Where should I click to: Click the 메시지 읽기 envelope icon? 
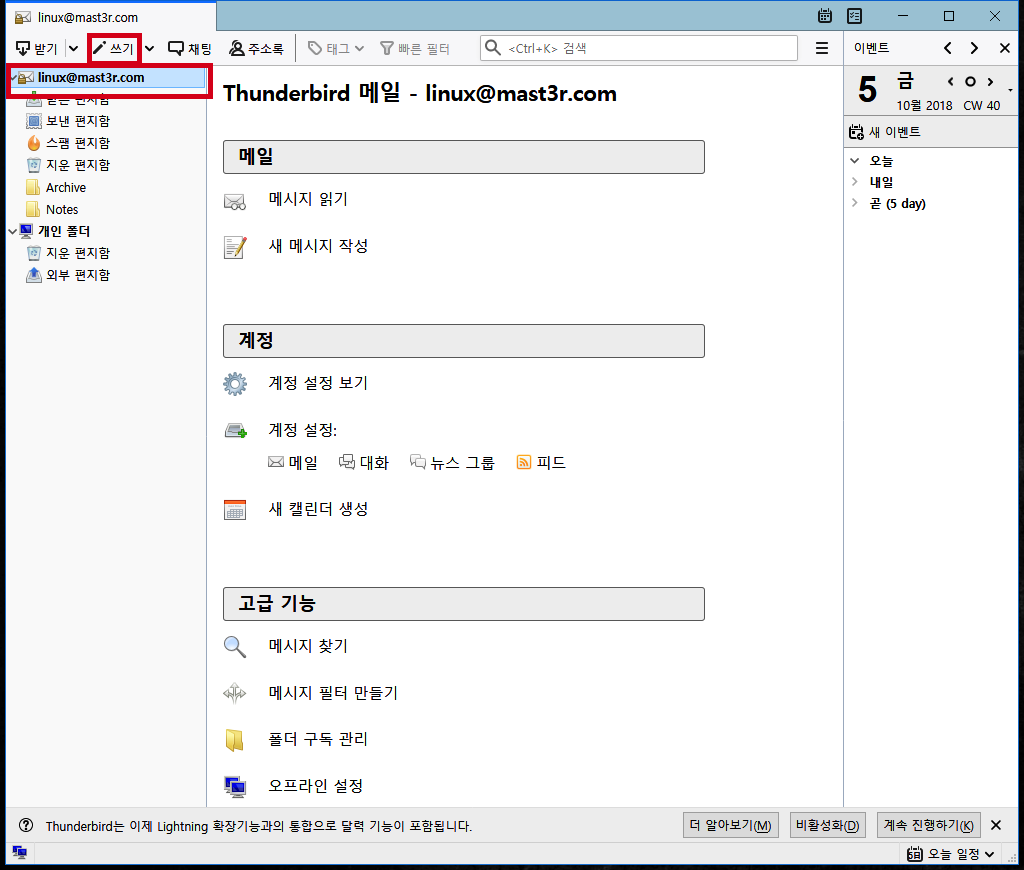click(x=234, y=202)
